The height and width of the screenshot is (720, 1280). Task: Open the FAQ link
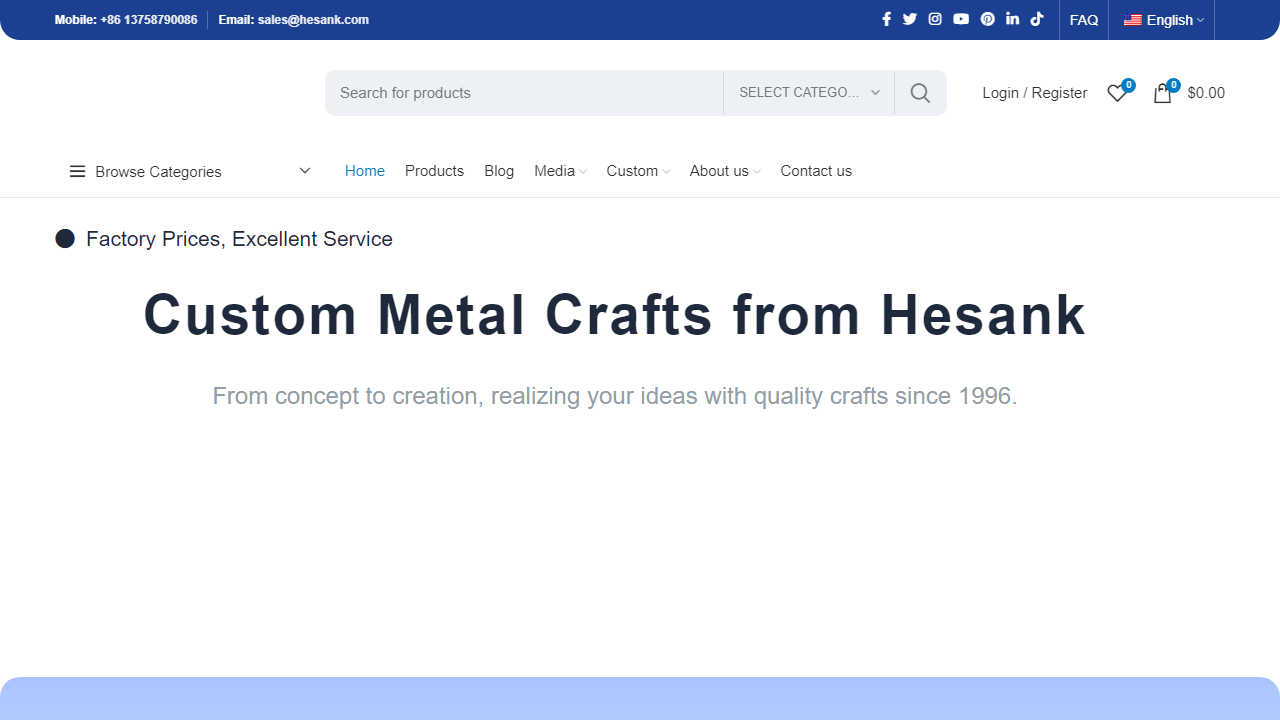(1084, 20)
